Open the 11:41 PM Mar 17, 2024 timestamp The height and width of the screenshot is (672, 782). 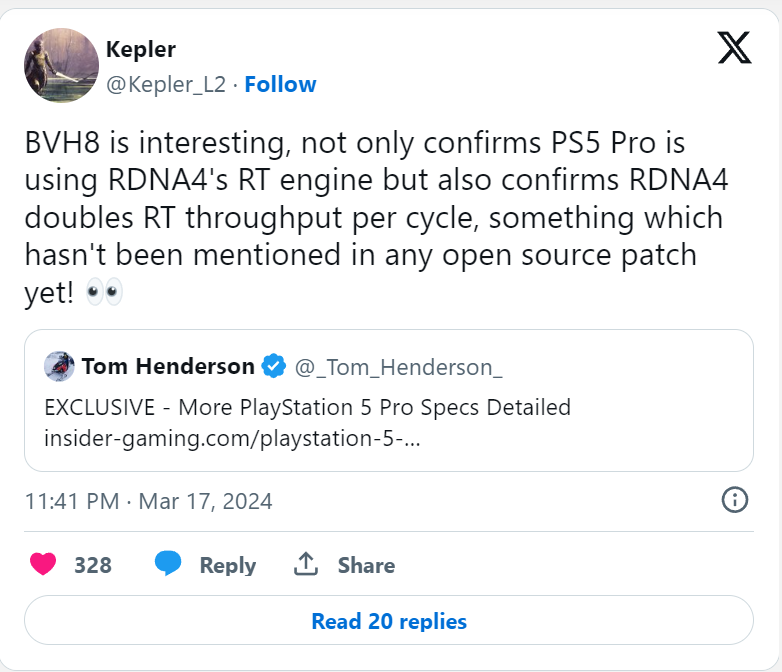coord(149,501)
